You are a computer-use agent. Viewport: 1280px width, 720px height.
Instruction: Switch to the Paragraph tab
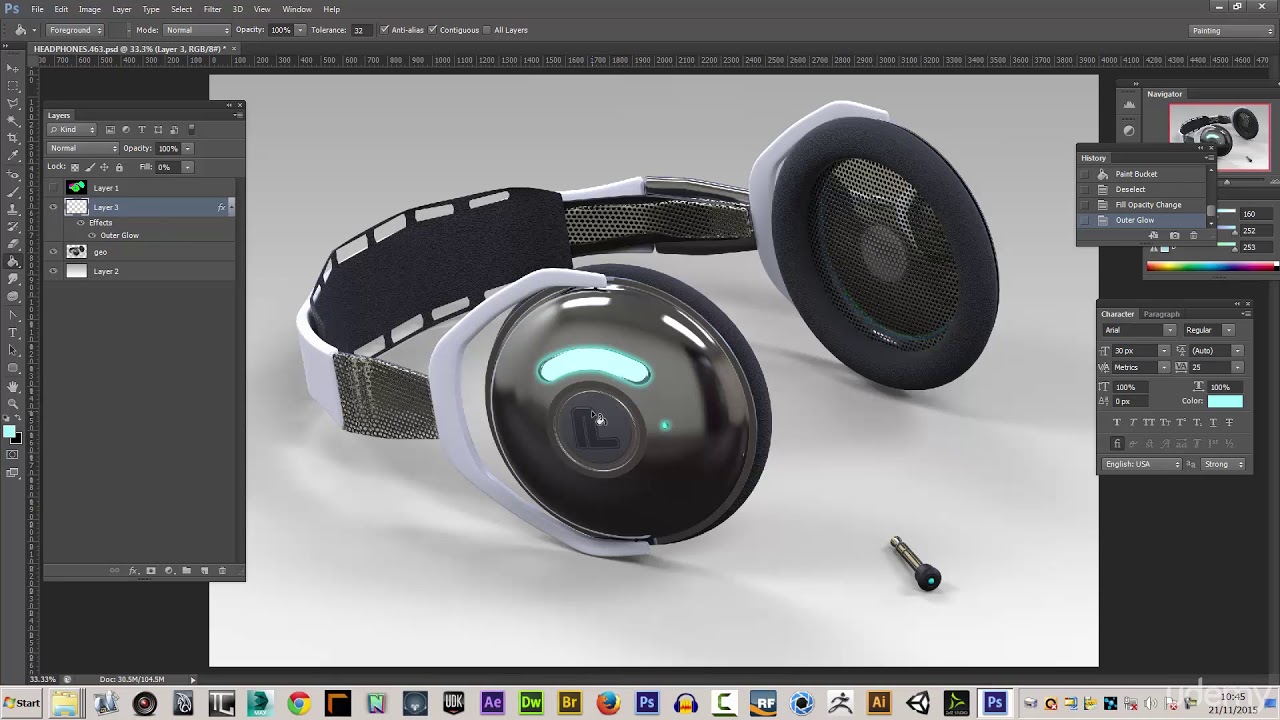[x=1161, y=314]
